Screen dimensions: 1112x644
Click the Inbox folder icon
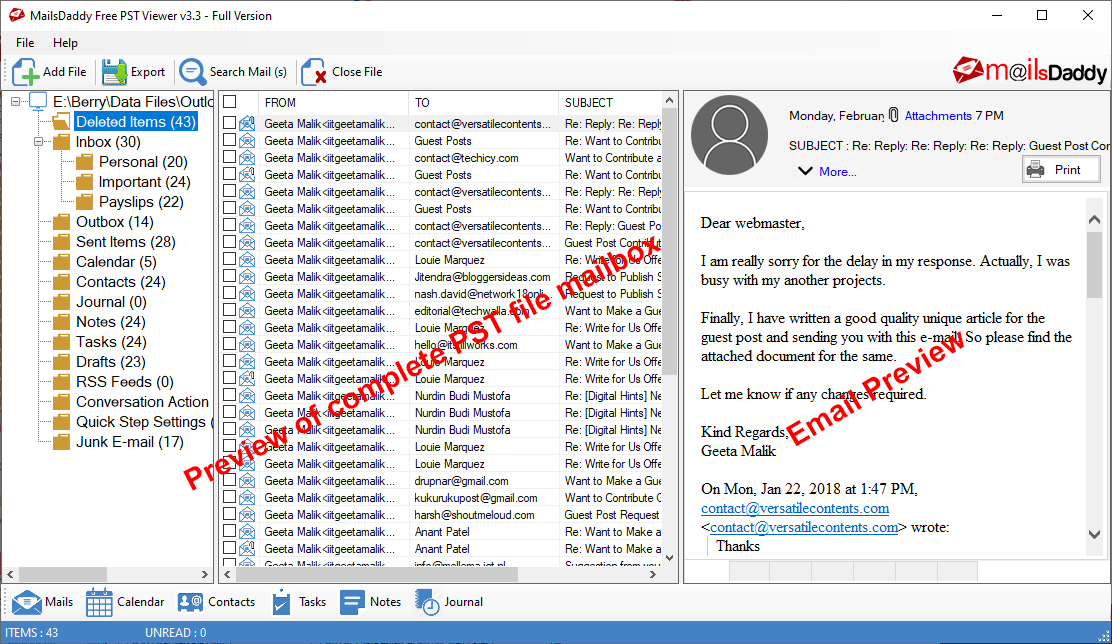coord(62,143)
